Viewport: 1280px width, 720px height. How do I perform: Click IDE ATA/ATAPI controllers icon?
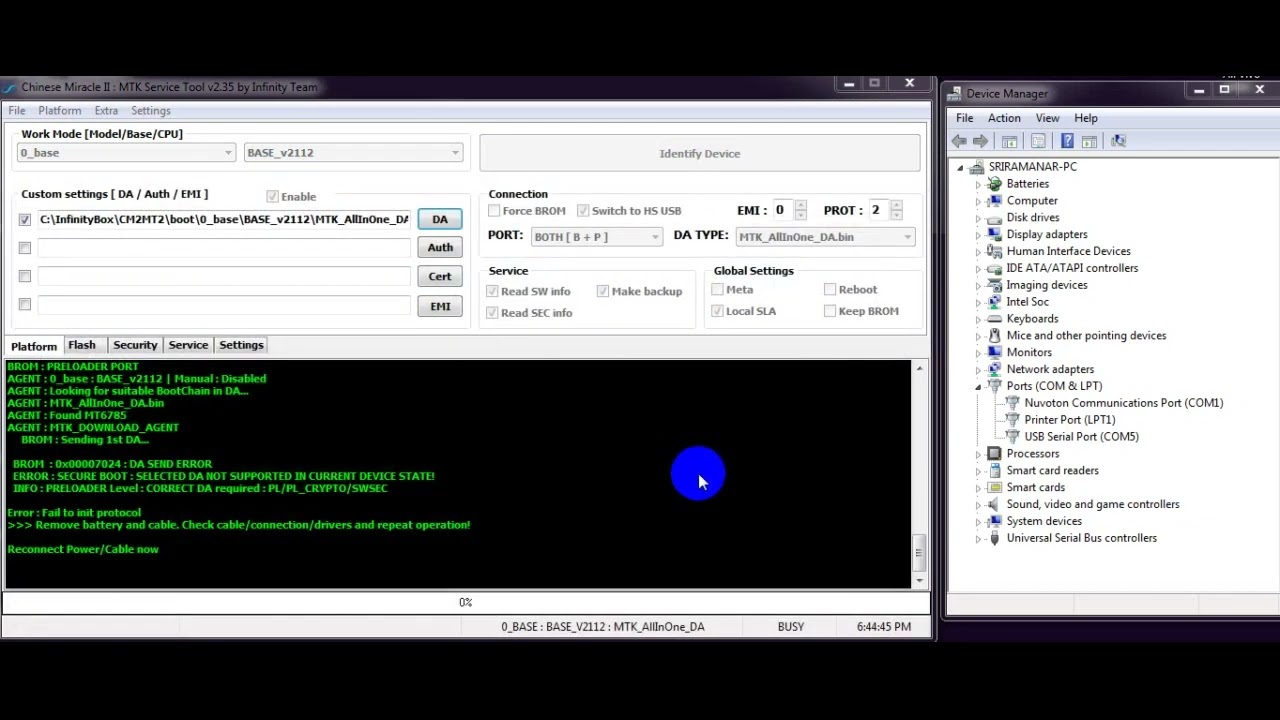click(994, 268)
